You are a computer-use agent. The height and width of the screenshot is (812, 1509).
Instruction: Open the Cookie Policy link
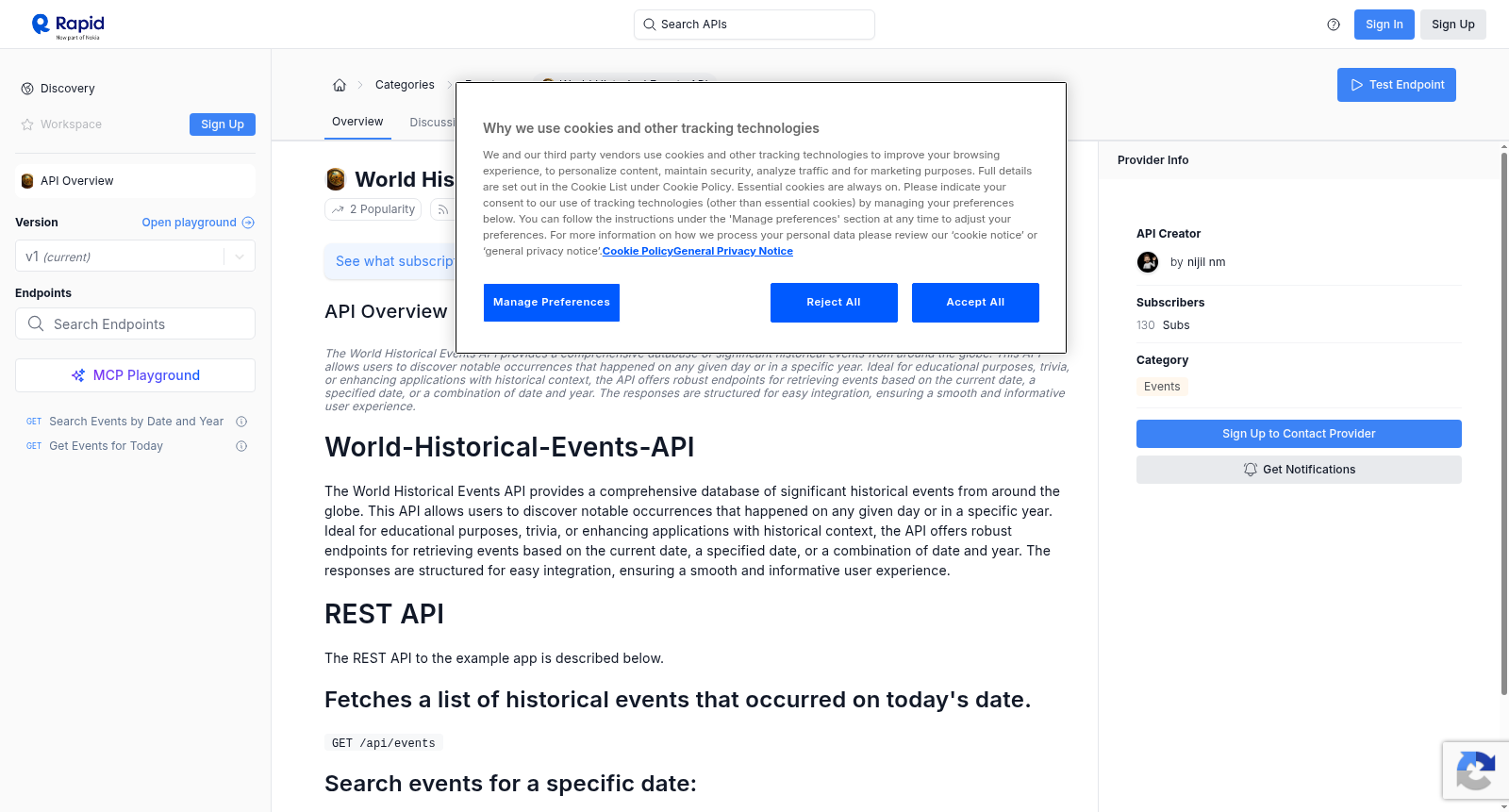638,251
